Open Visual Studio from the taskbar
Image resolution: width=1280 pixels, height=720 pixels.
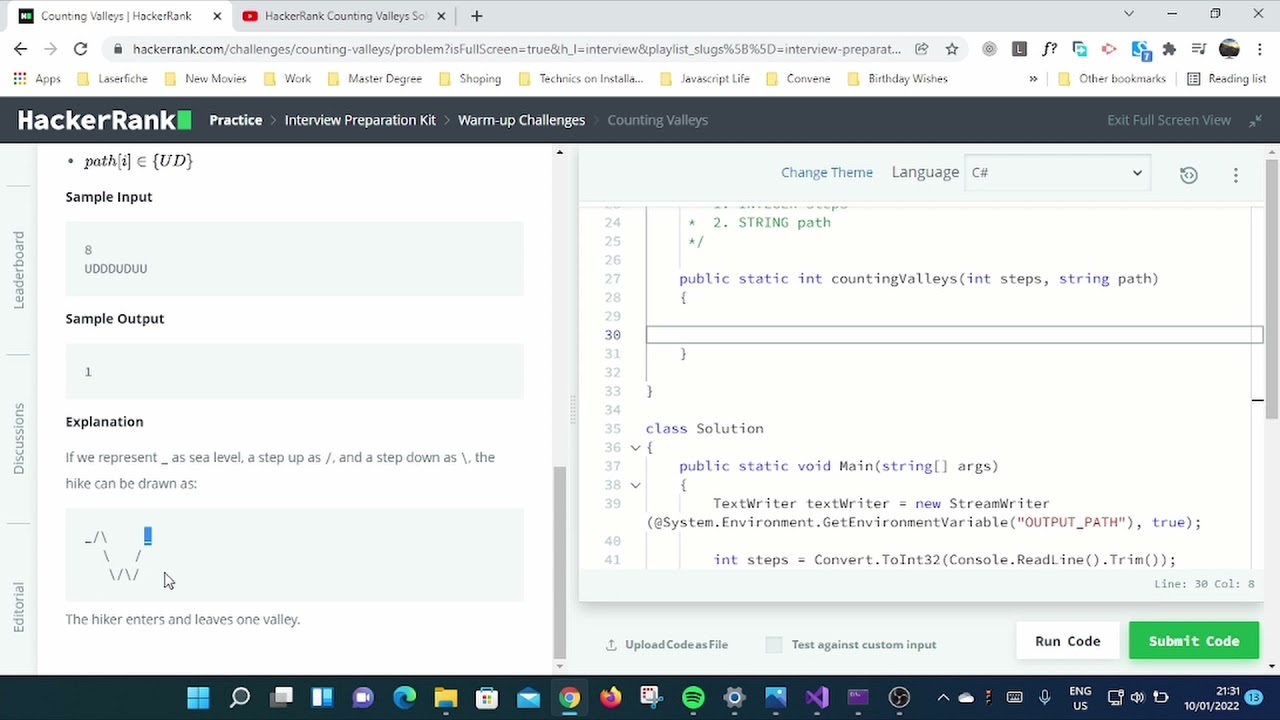[x=817, y=697]
